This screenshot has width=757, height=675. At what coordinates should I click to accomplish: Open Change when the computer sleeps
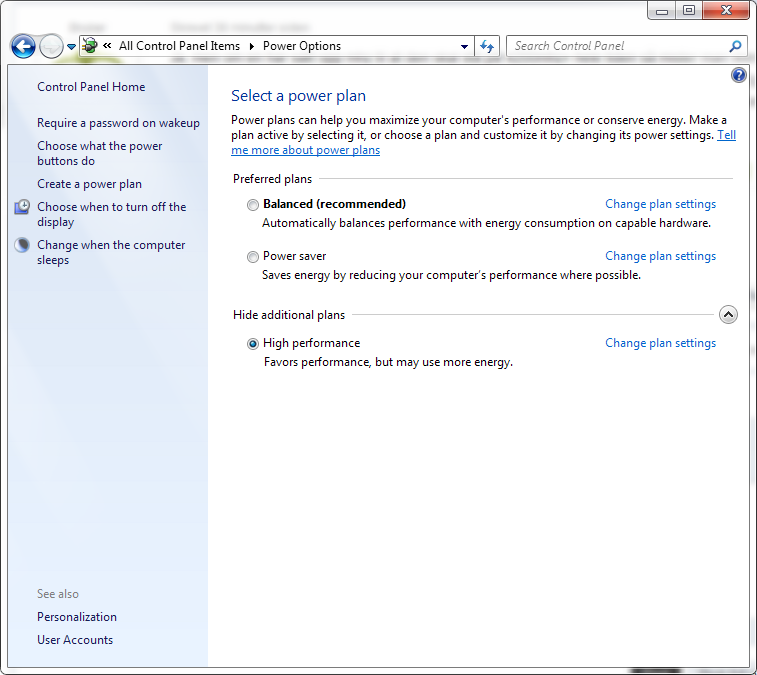click(111, 252)
